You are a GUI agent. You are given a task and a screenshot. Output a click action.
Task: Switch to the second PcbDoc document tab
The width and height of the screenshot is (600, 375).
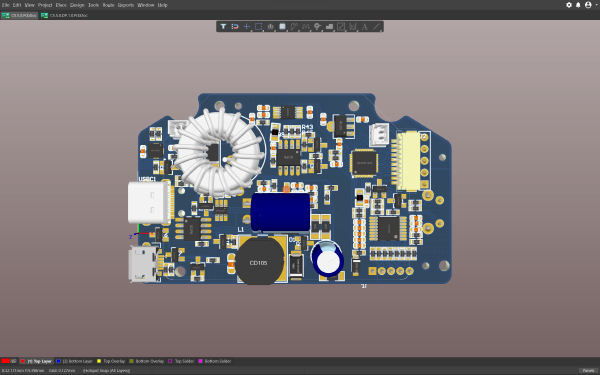tap(65, 15)
